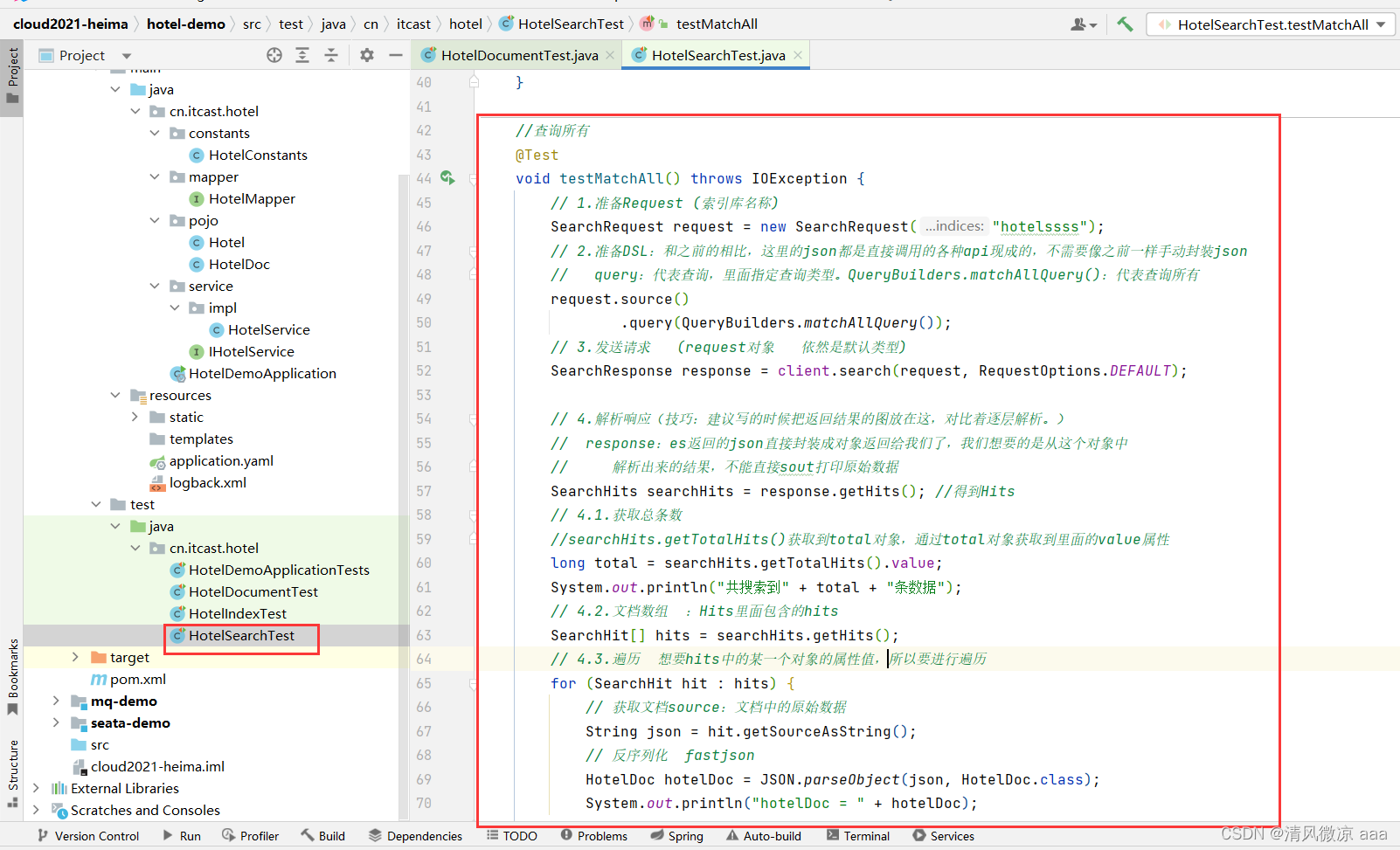Expand the target folder
The height and width of the screenshot is (850, 1400).
coord(75,657)
